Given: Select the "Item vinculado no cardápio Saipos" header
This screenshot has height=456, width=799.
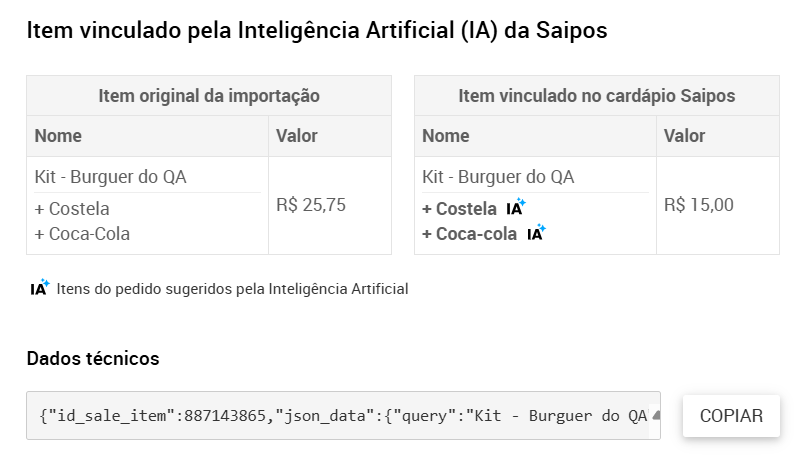Looking at the screenshot, I should pos(596,96).
